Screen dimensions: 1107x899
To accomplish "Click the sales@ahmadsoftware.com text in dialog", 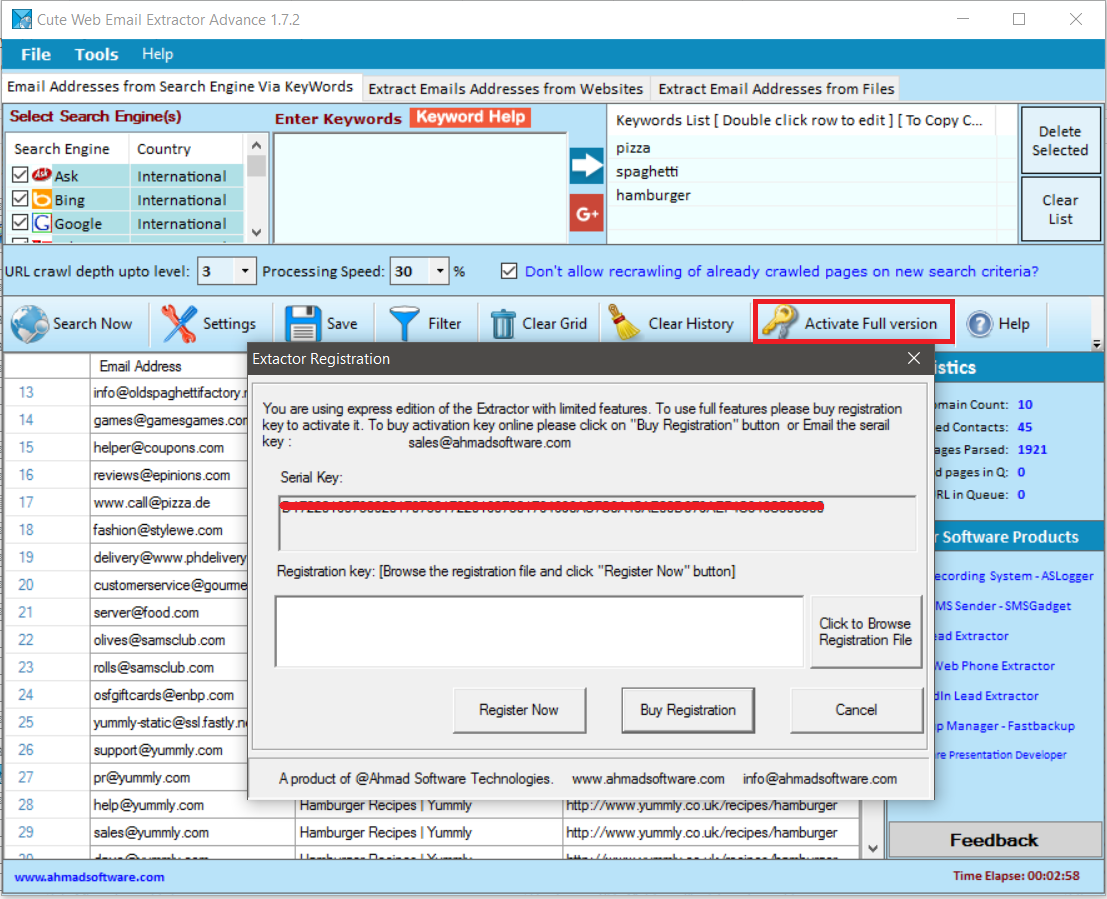I will [x=489, y=443].
